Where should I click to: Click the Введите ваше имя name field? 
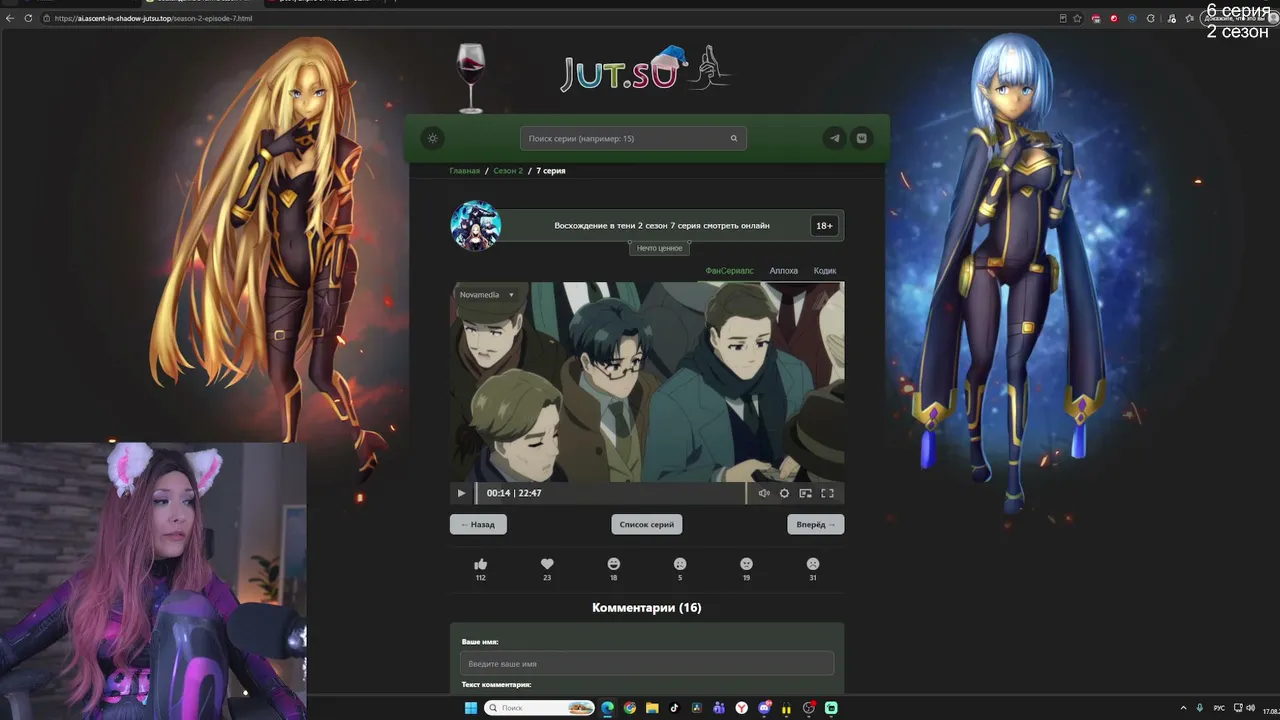pos(647,663)
